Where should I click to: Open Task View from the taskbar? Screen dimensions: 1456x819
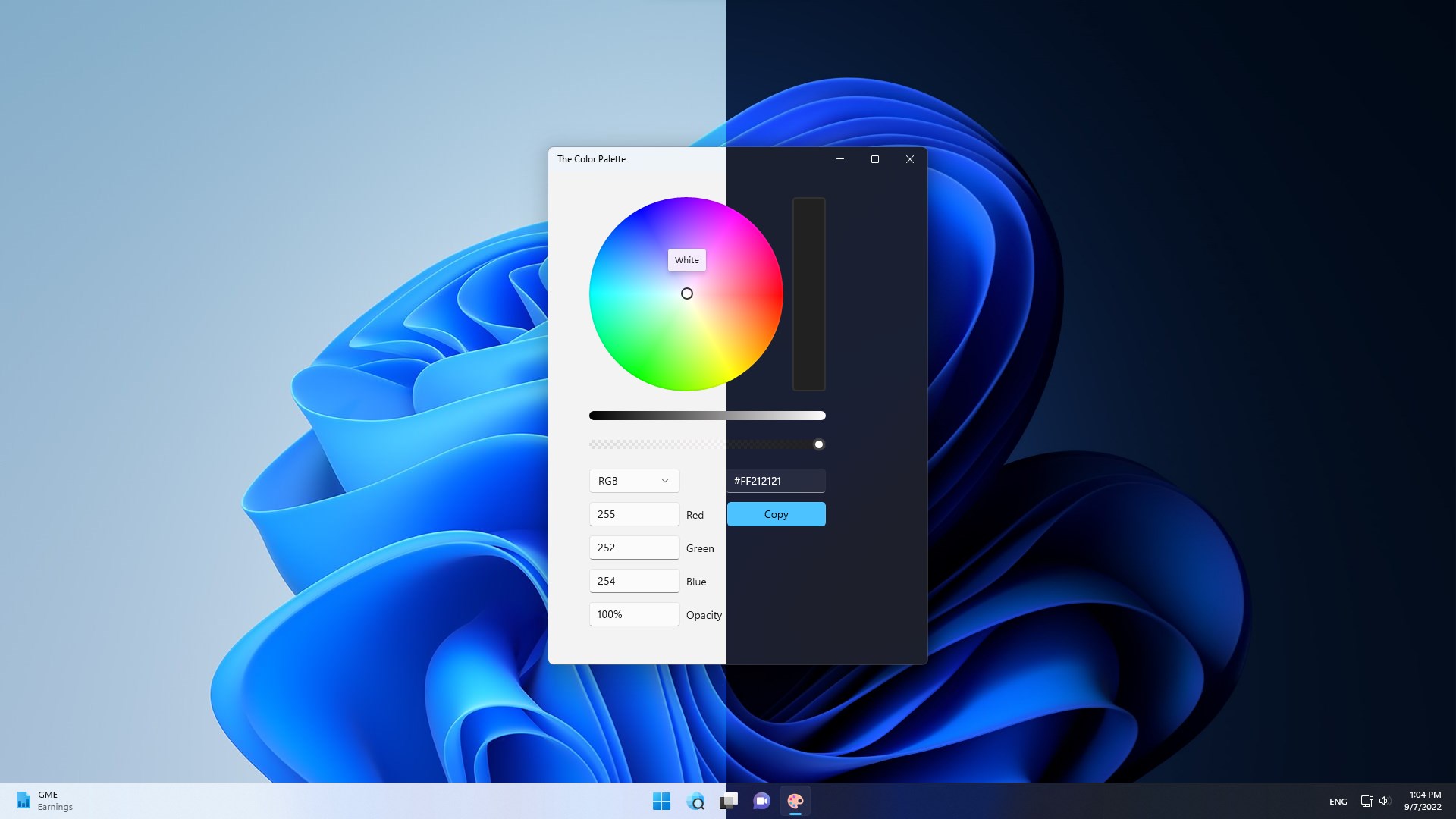[728, 801]
